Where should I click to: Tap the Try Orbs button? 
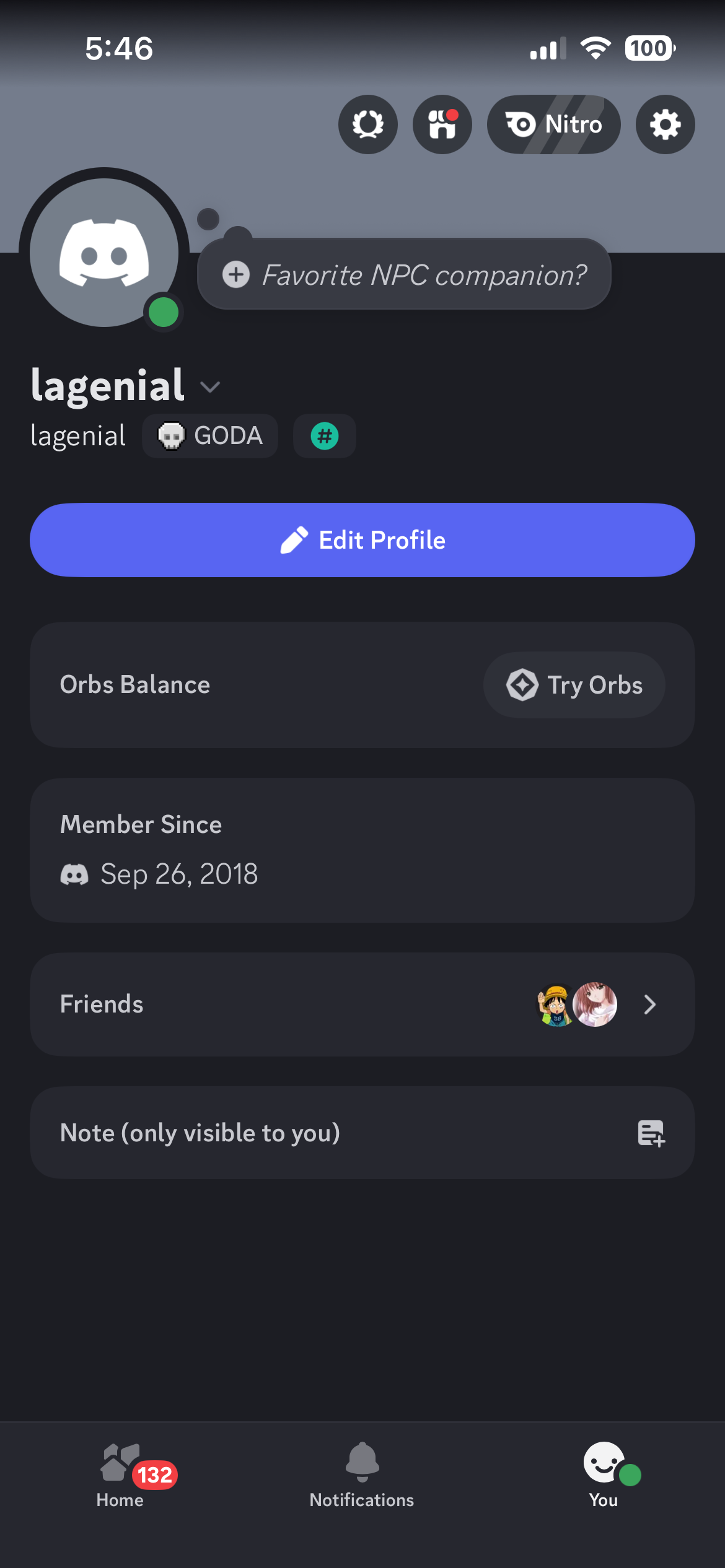pyautogui.click(x=574, y=685)
